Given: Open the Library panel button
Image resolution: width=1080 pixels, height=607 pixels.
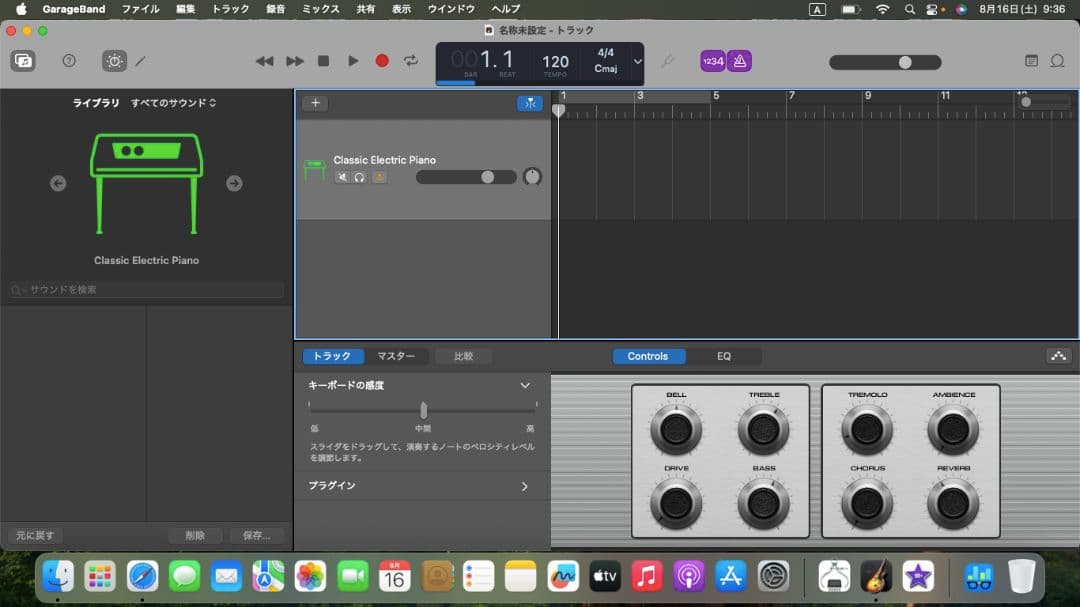Looking at the screenshot, I should point(22,61).
